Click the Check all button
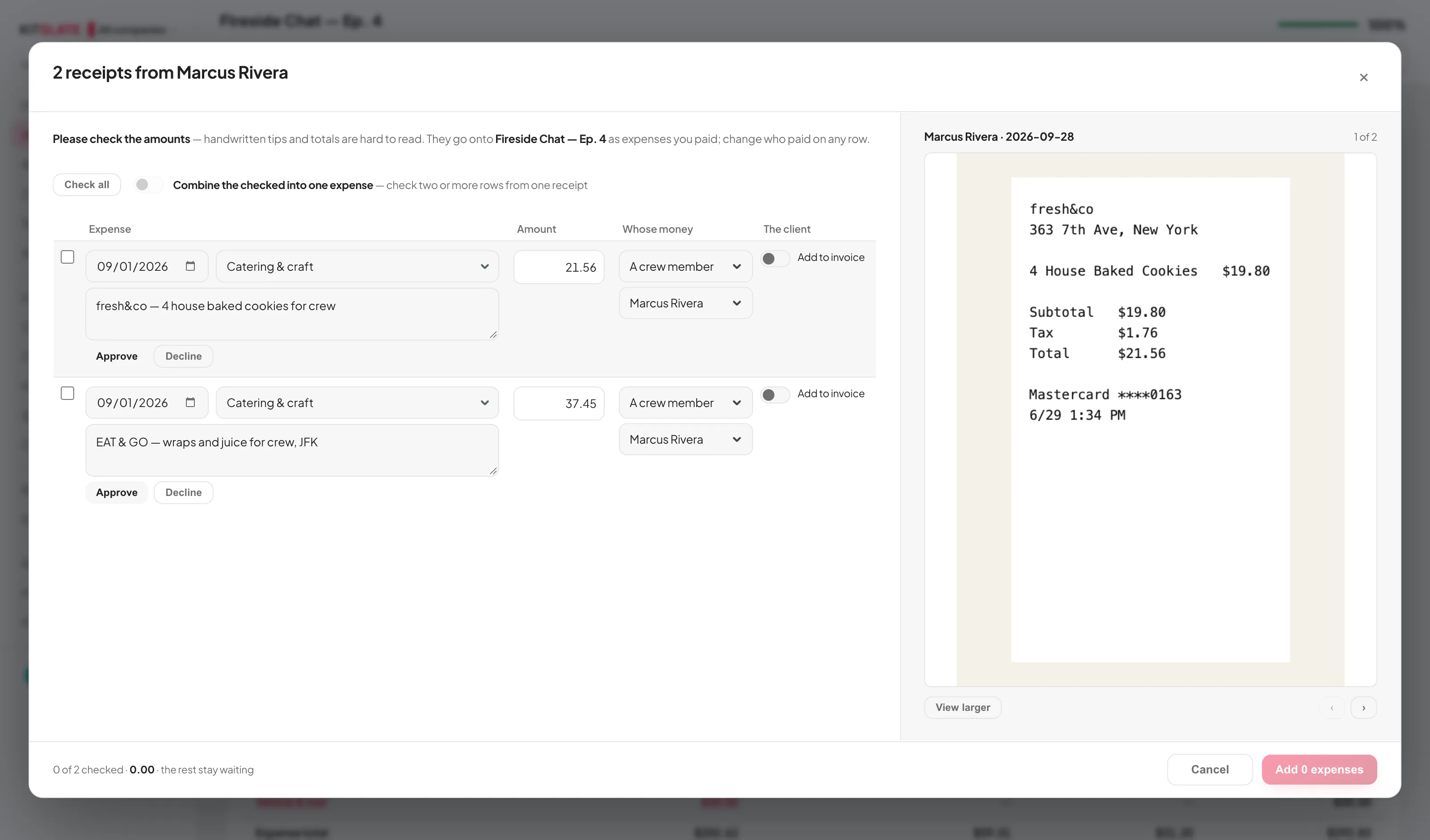 tap(87, 185)
